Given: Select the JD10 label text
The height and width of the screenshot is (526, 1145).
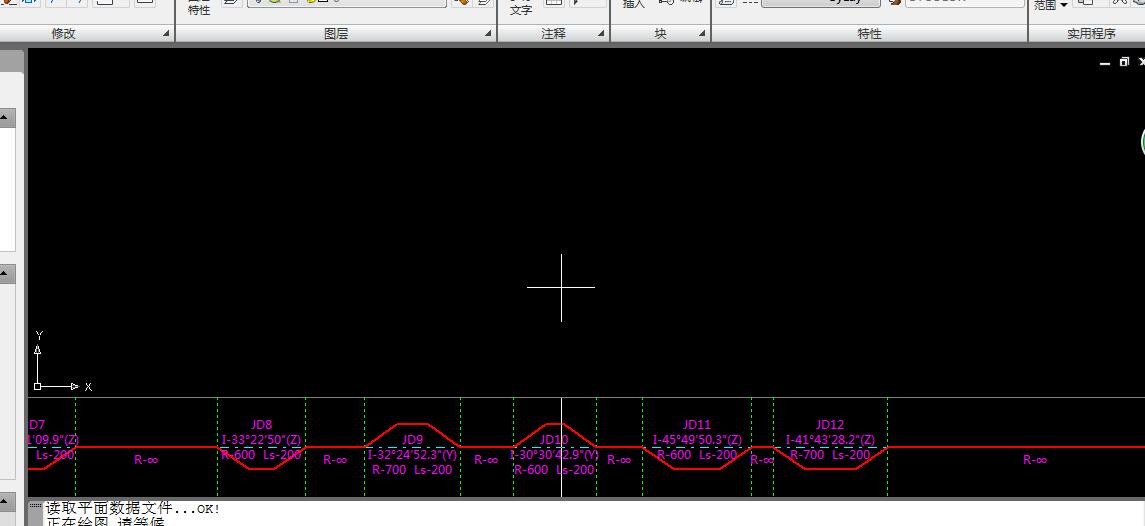Looking at the screenshot, I should [x=554, y=439].
